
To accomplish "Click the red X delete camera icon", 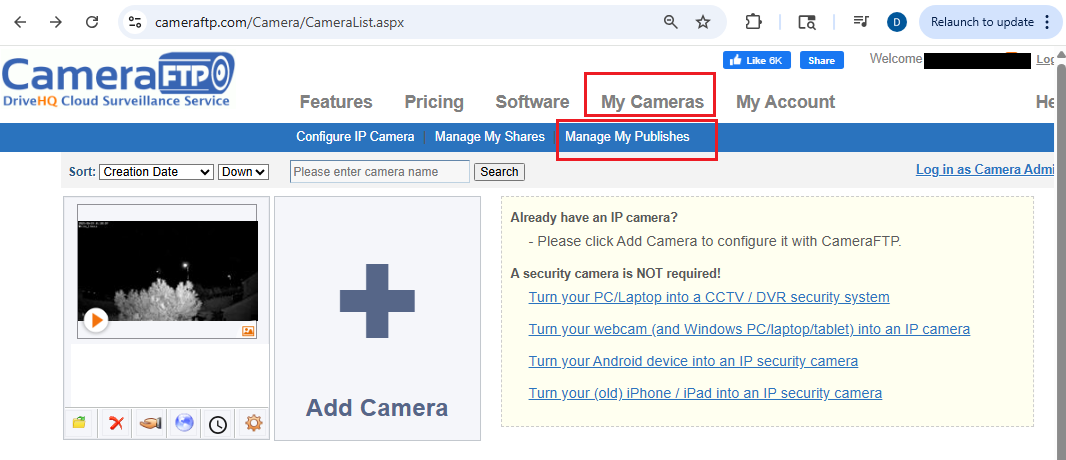I will click(116, 423).
